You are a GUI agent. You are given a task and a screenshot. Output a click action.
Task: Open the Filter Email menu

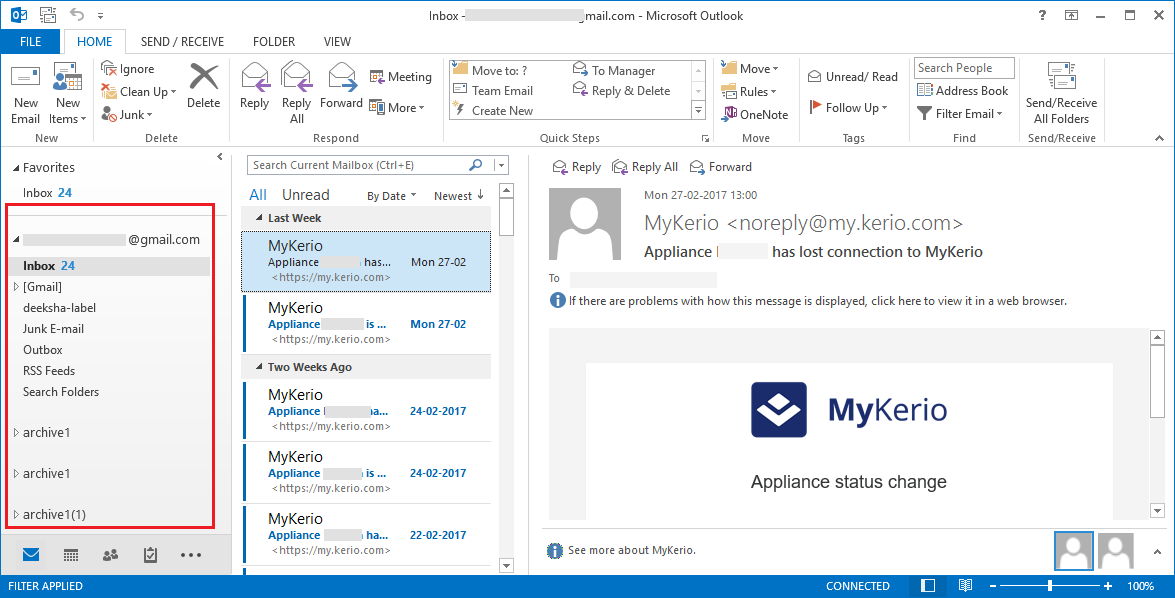(x=960, y=114)
